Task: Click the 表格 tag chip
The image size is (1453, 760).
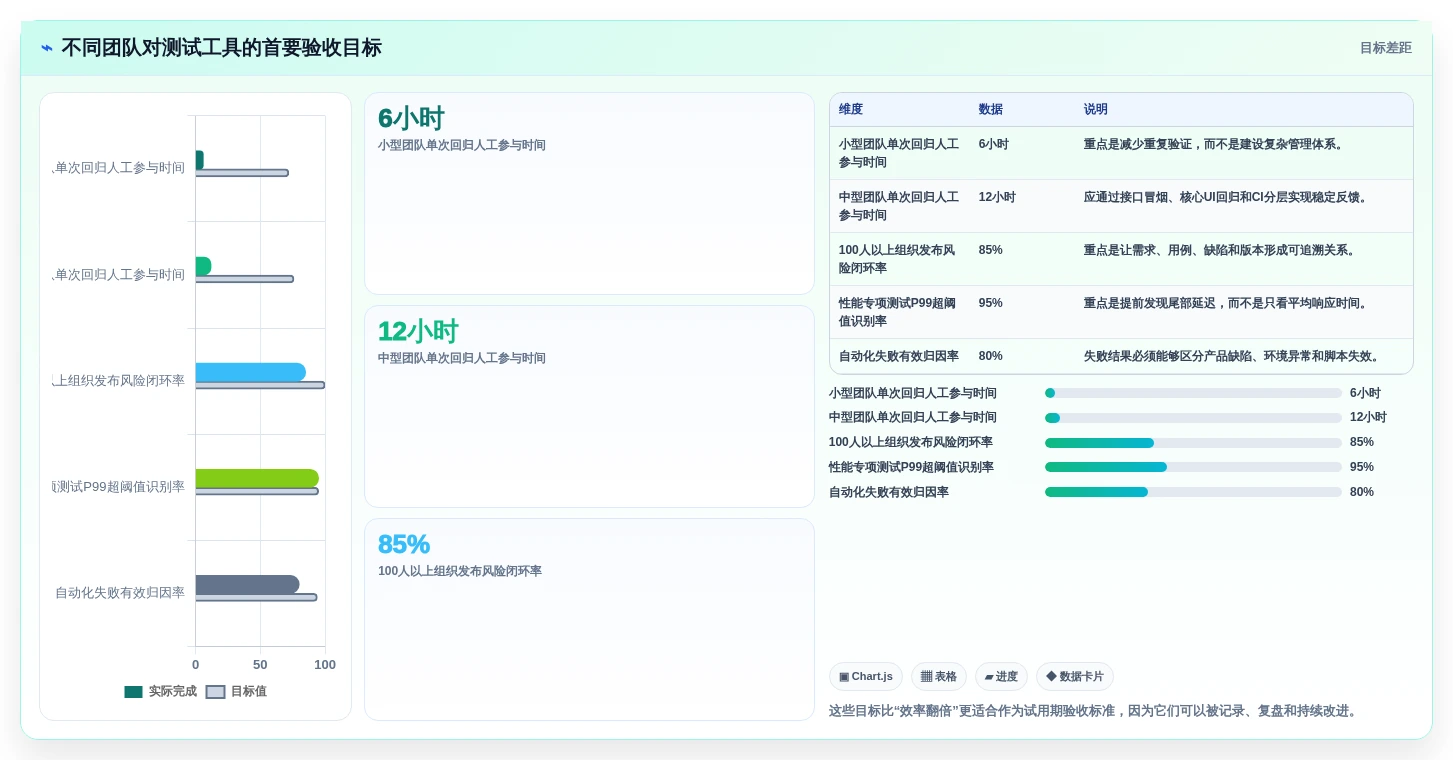Action: tap(939, 677)
